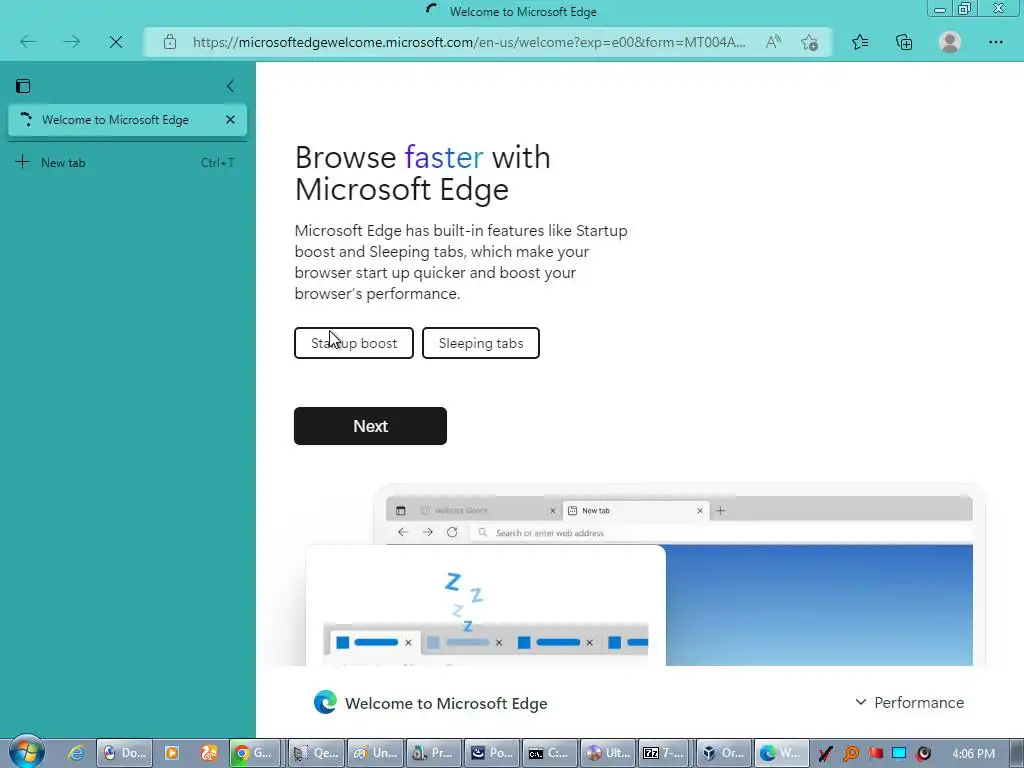Switch to the Qe... taskbar window

317,753
